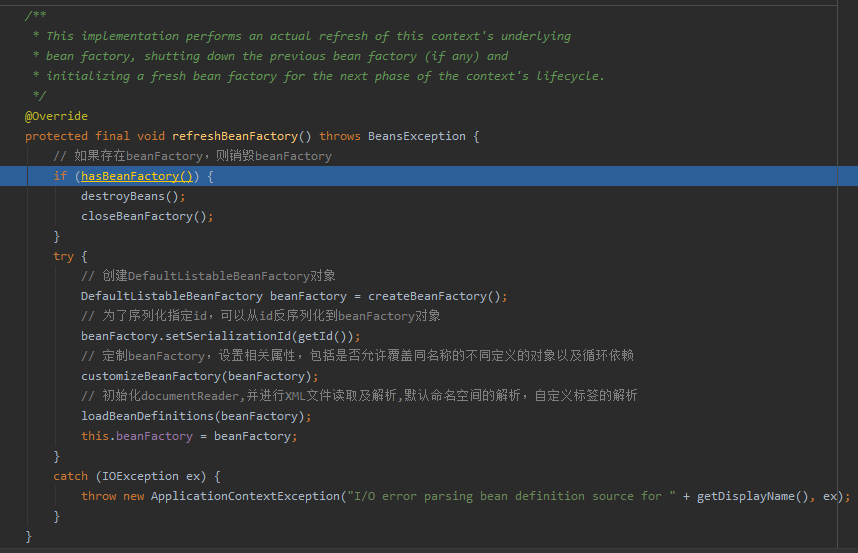Click the refreshBeanFactory method name
858x553 pixels.
235,136
